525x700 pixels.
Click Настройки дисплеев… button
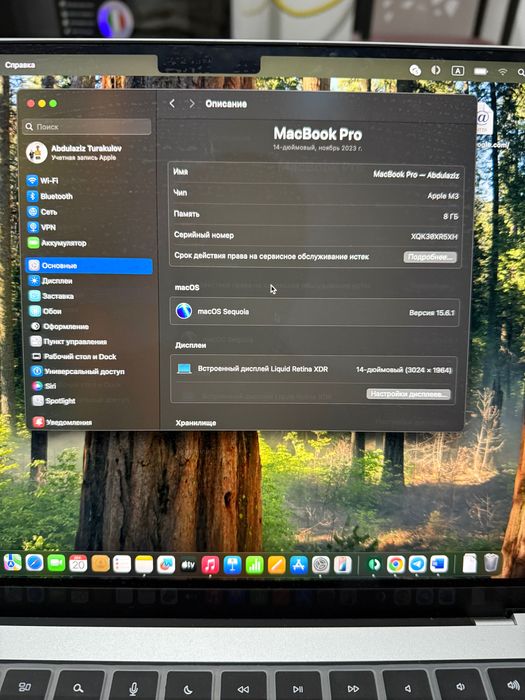coord(408,394)
